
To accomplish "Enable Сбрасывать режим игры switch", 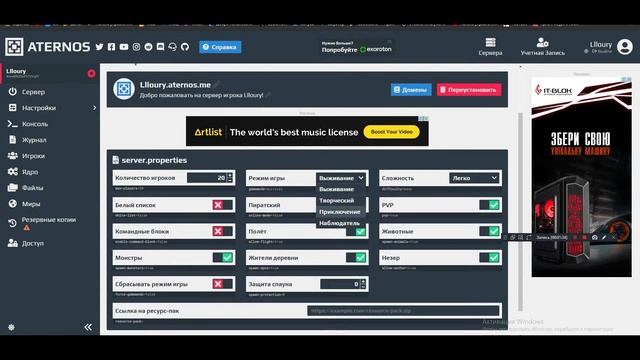I will [222, 284].
